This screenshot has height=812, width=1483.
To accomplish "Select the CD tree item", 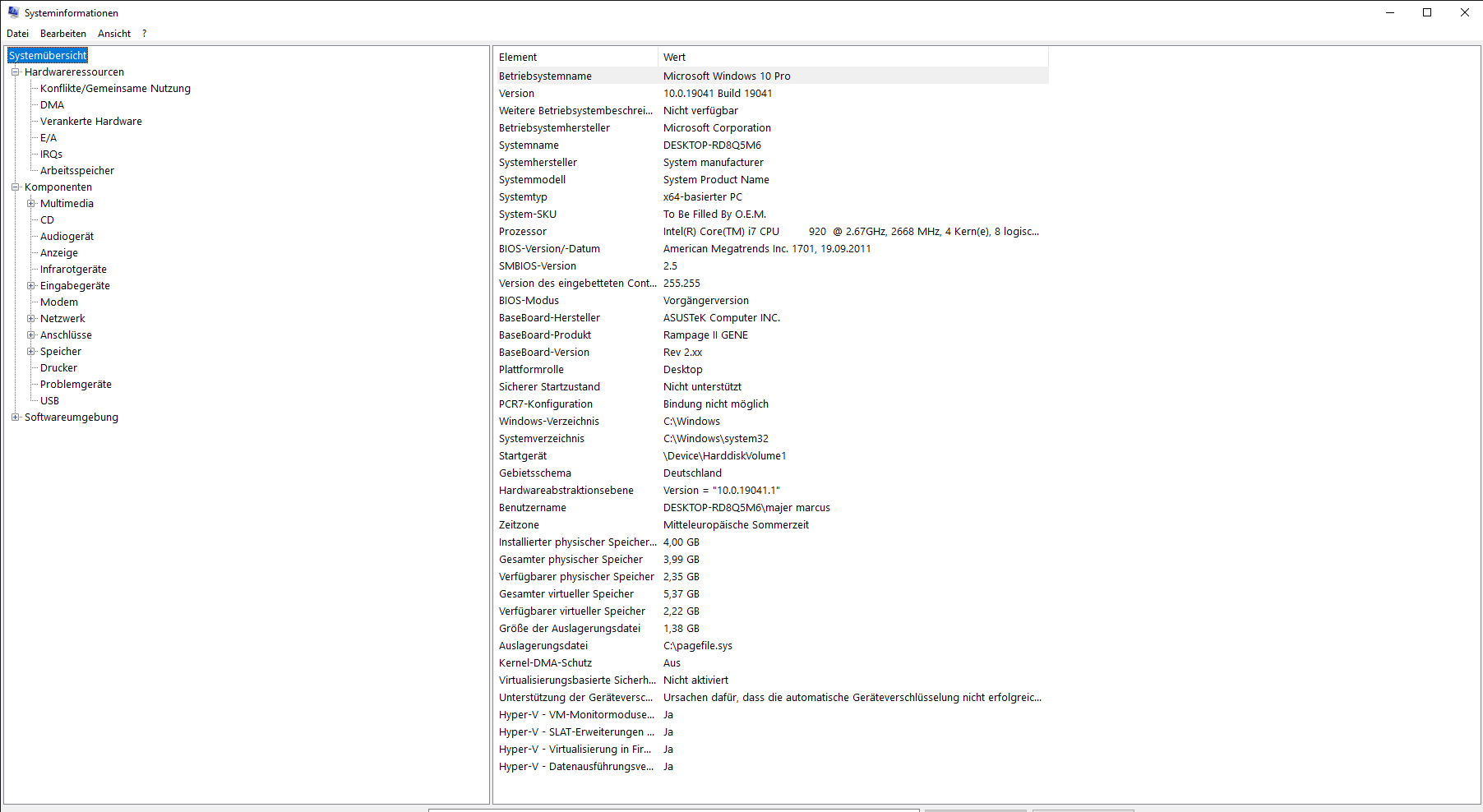I will coord(47,219).
